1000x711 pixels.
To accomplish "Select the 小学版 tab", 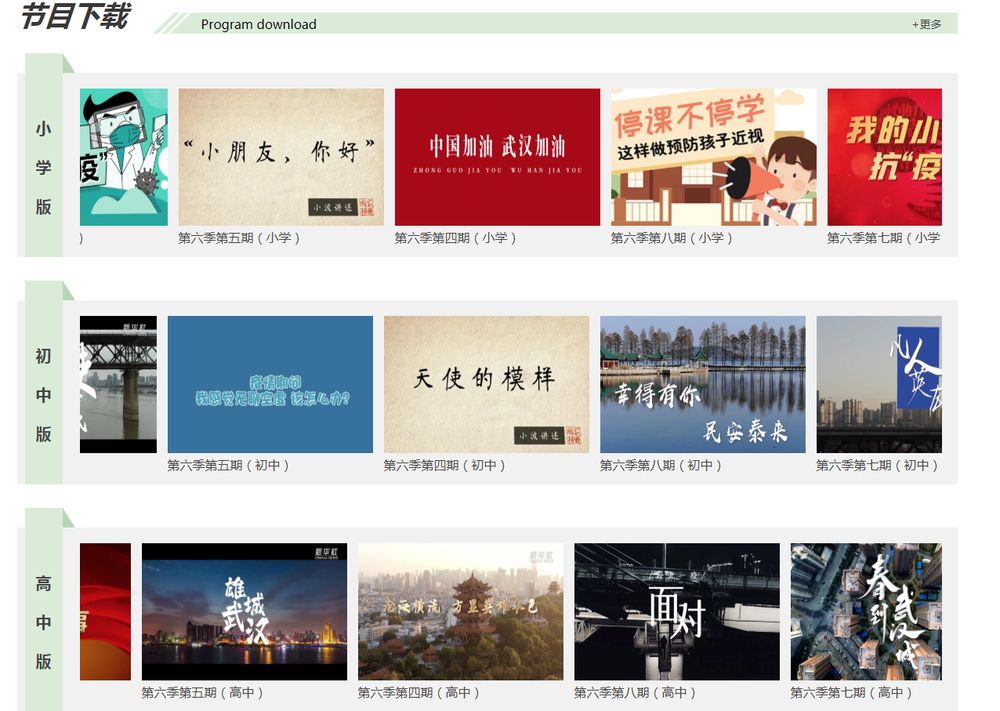I will pyautogui.click(x=43, y=168).
